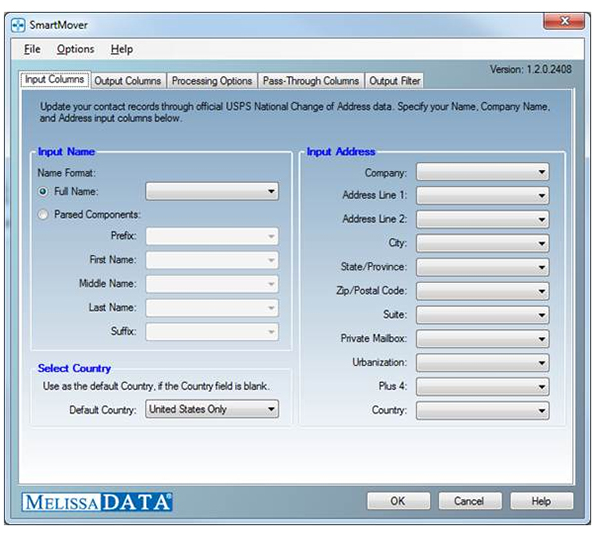
Task: Open the Private Mailbox dropdown
Action: [483, 339]
